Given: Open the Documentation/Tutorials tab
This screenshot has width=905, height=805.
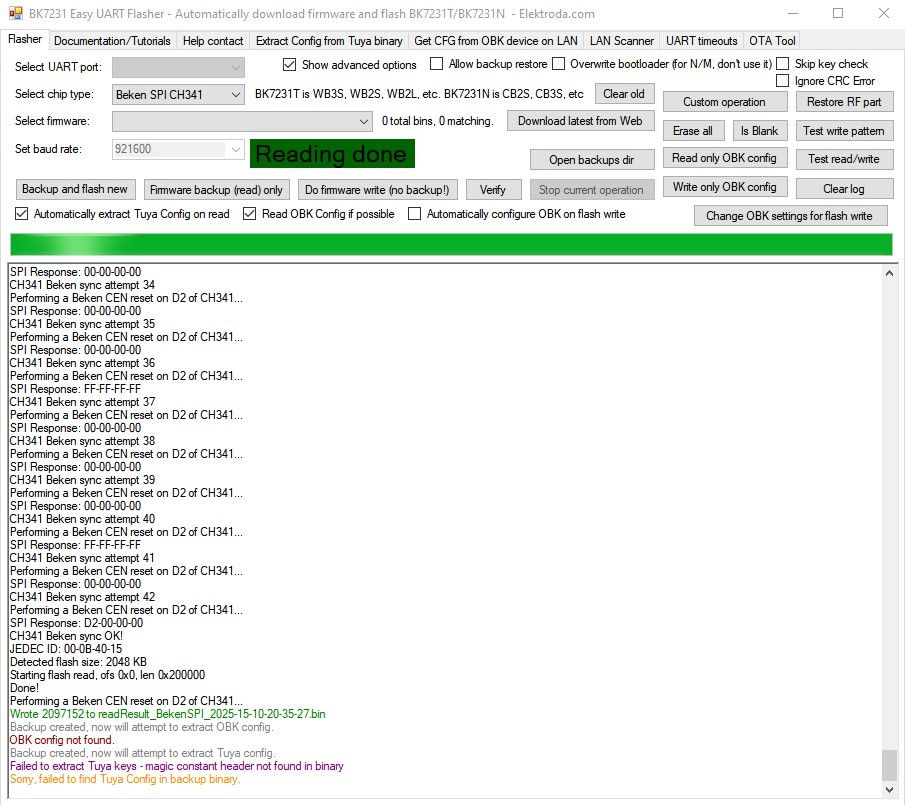Looking at the screenshot, I should (x=112, y=41).
